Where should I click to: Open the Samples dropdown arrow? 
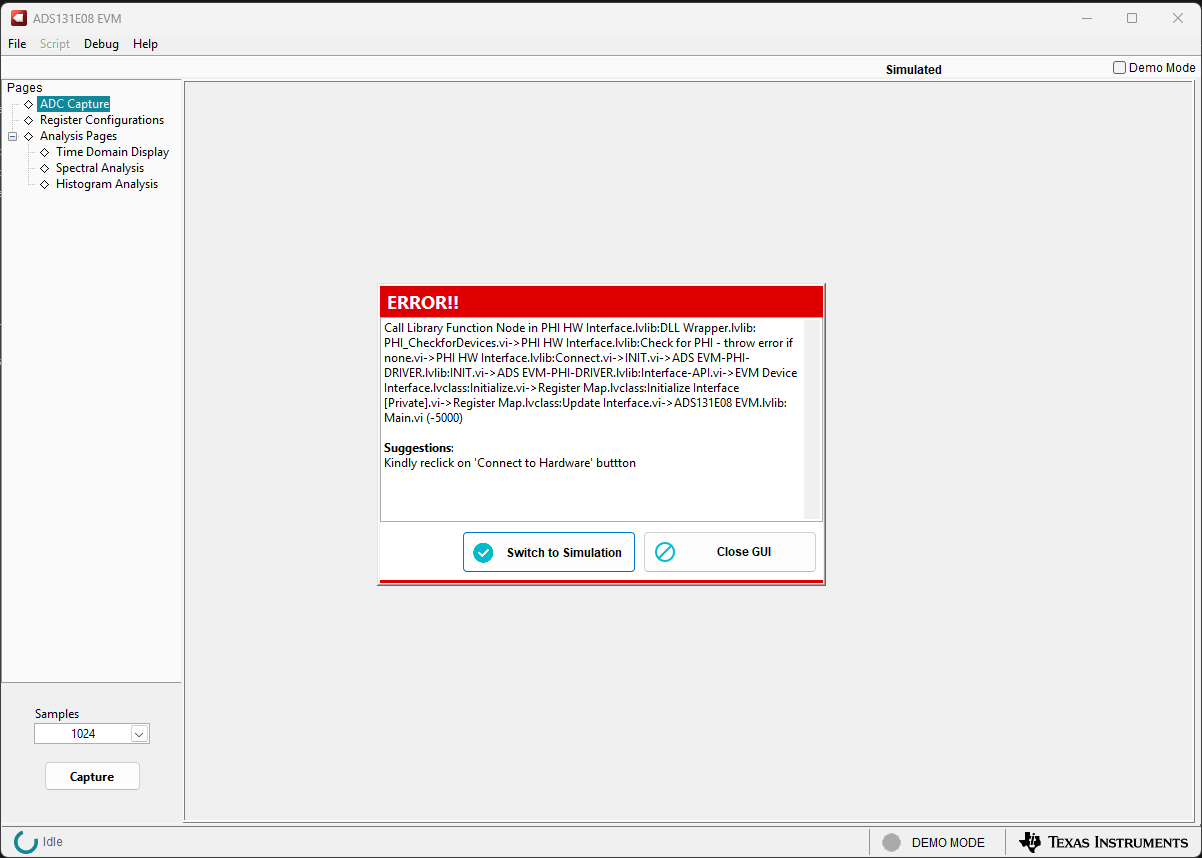[x=140, y=734]
